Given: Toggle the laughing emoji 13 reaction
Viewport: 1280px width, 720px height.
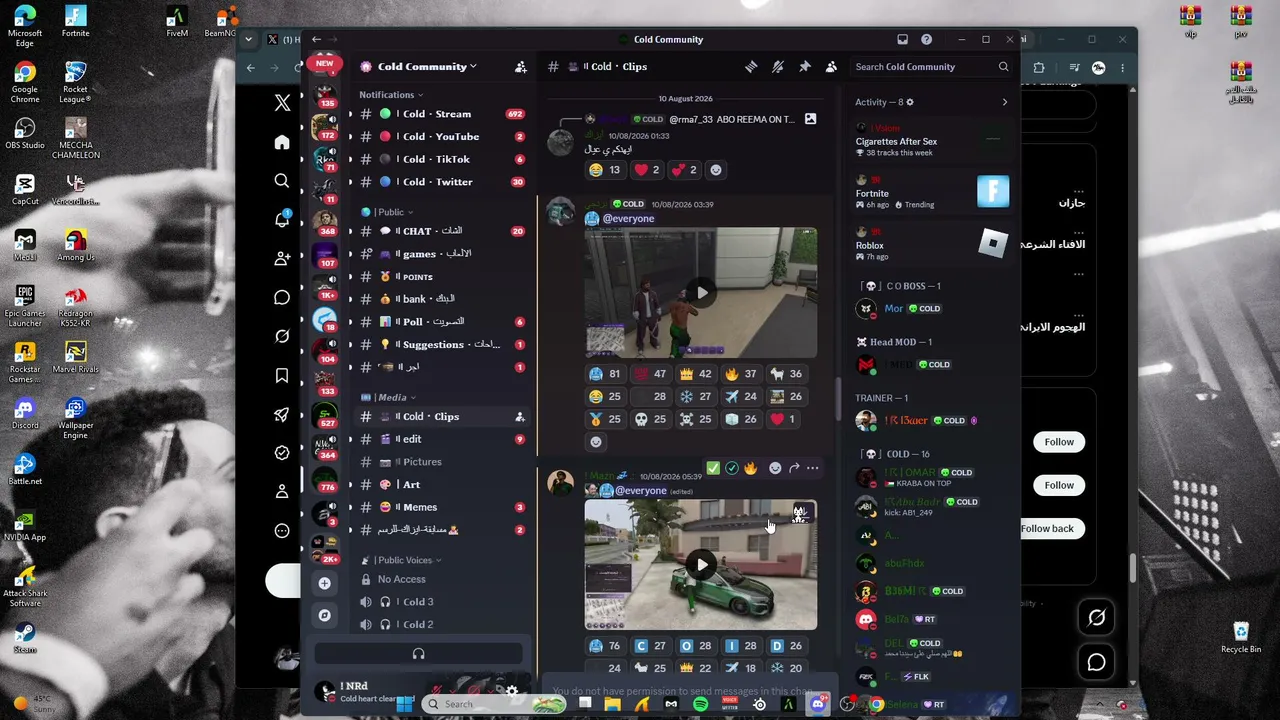Looking at the screenshot, I should tap(606, 170).
